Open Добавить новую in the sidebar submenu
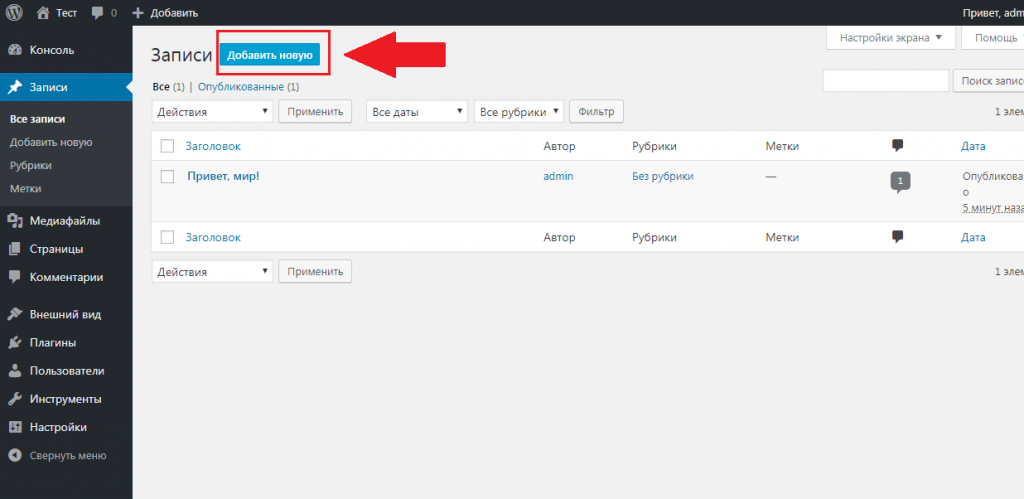 coord(51,142)
